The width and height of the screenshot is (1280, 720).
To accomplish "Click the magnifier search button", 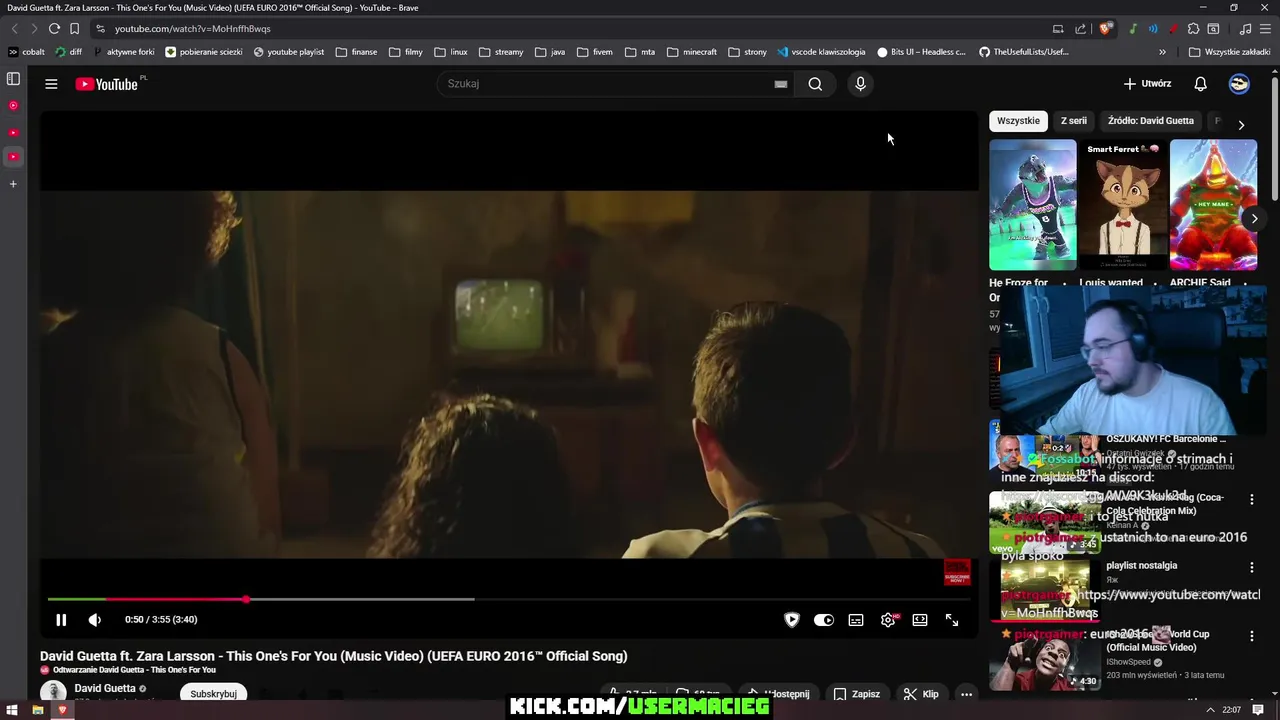I will [x=815, y=84].
